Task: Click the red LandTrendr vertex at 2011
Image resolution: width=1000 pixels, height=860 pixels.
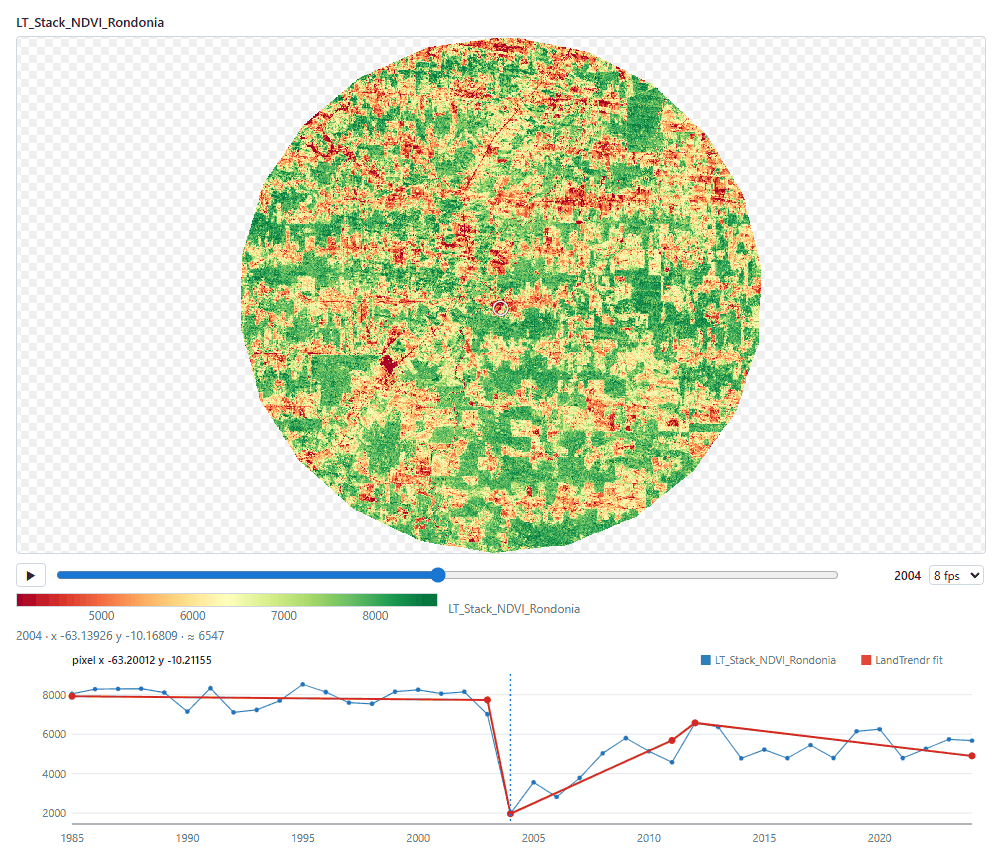Action: 672,741
